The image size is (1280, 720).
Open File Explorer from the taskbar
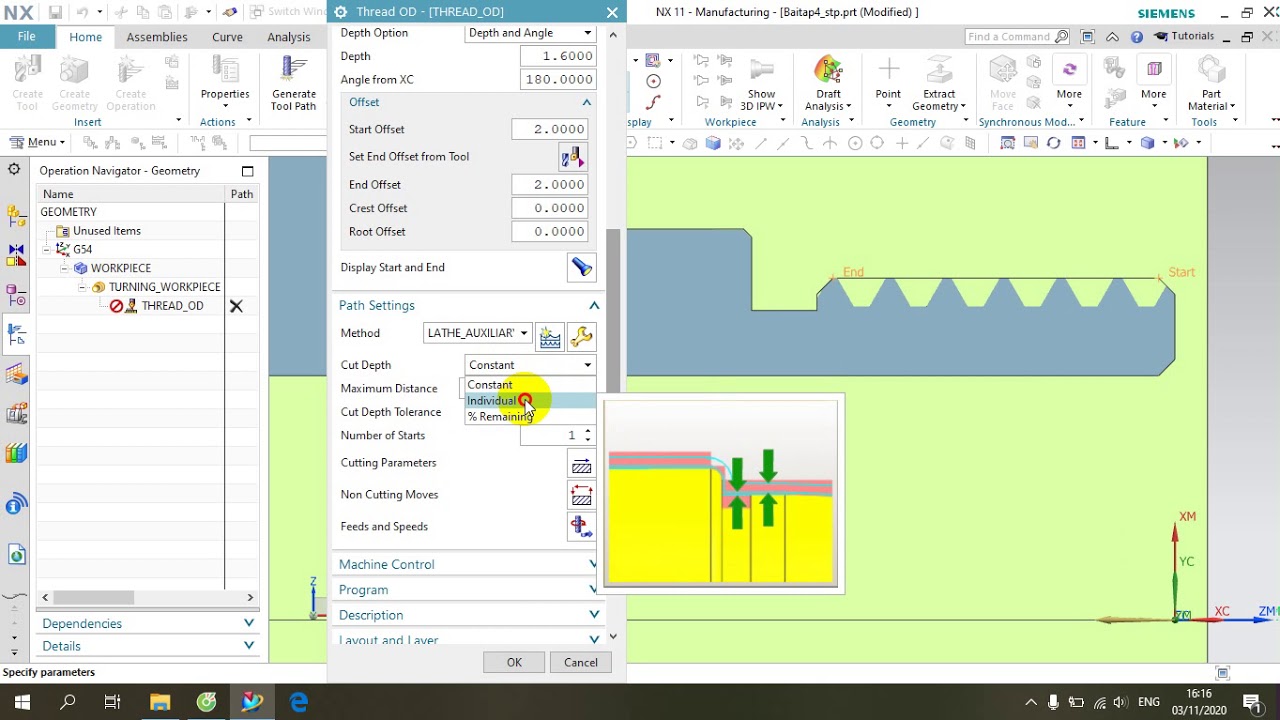tap(160, 702)
